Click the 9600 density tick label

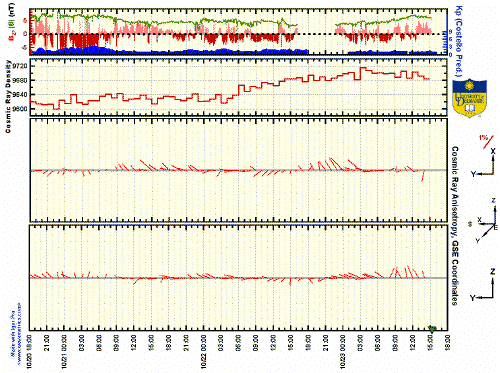20,109
